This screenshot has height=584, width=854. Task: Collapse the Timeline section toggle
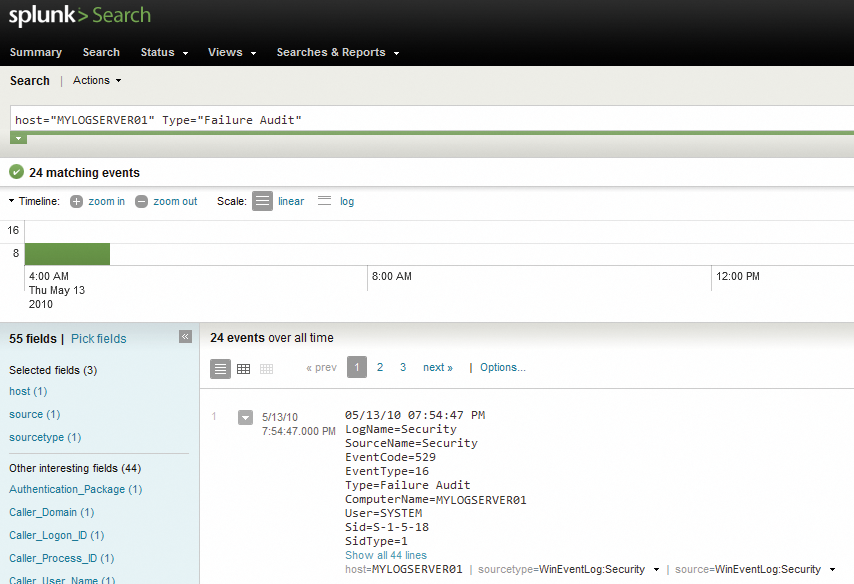[11, 201]
